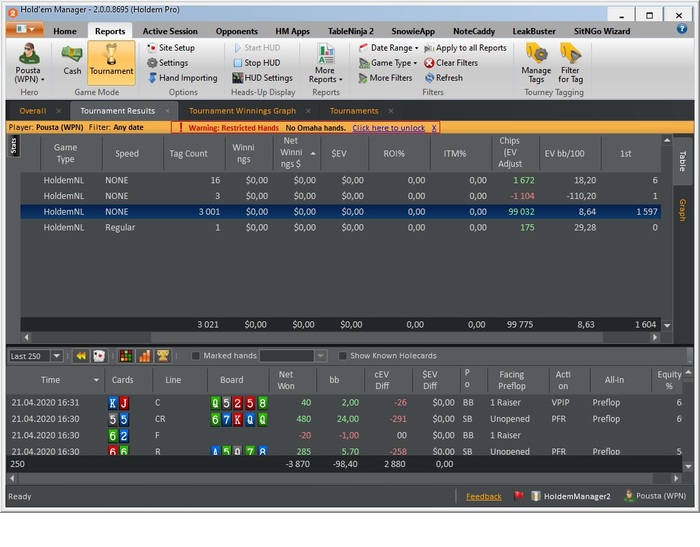Refresh the report

(444, 78)
